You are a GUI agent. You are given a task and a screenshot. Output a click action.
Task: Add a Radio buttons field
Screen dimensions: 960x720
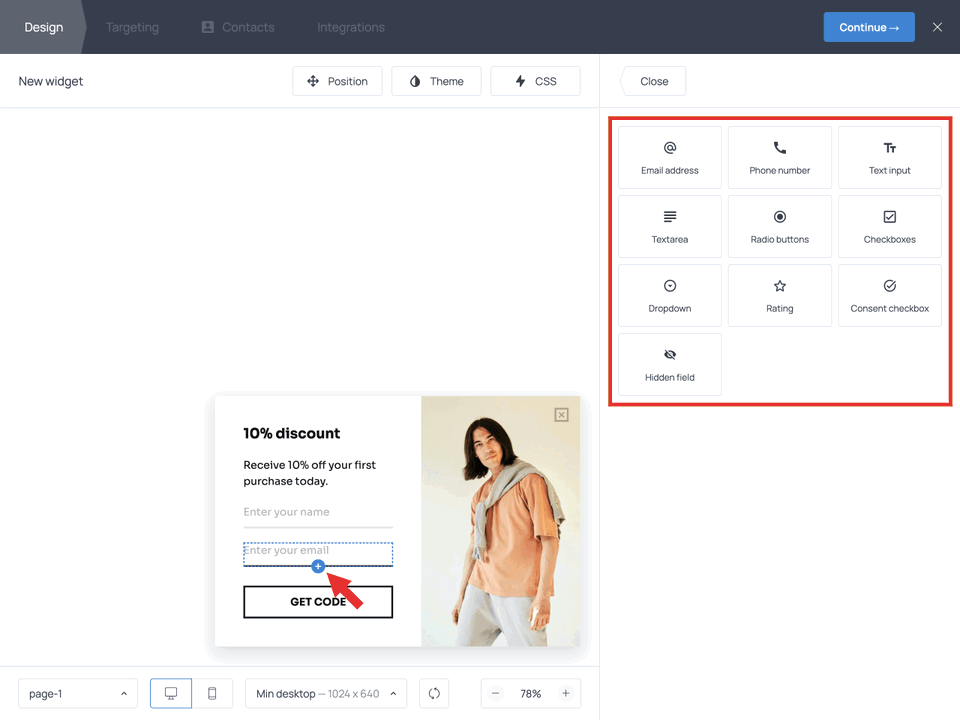click(779, 226)
